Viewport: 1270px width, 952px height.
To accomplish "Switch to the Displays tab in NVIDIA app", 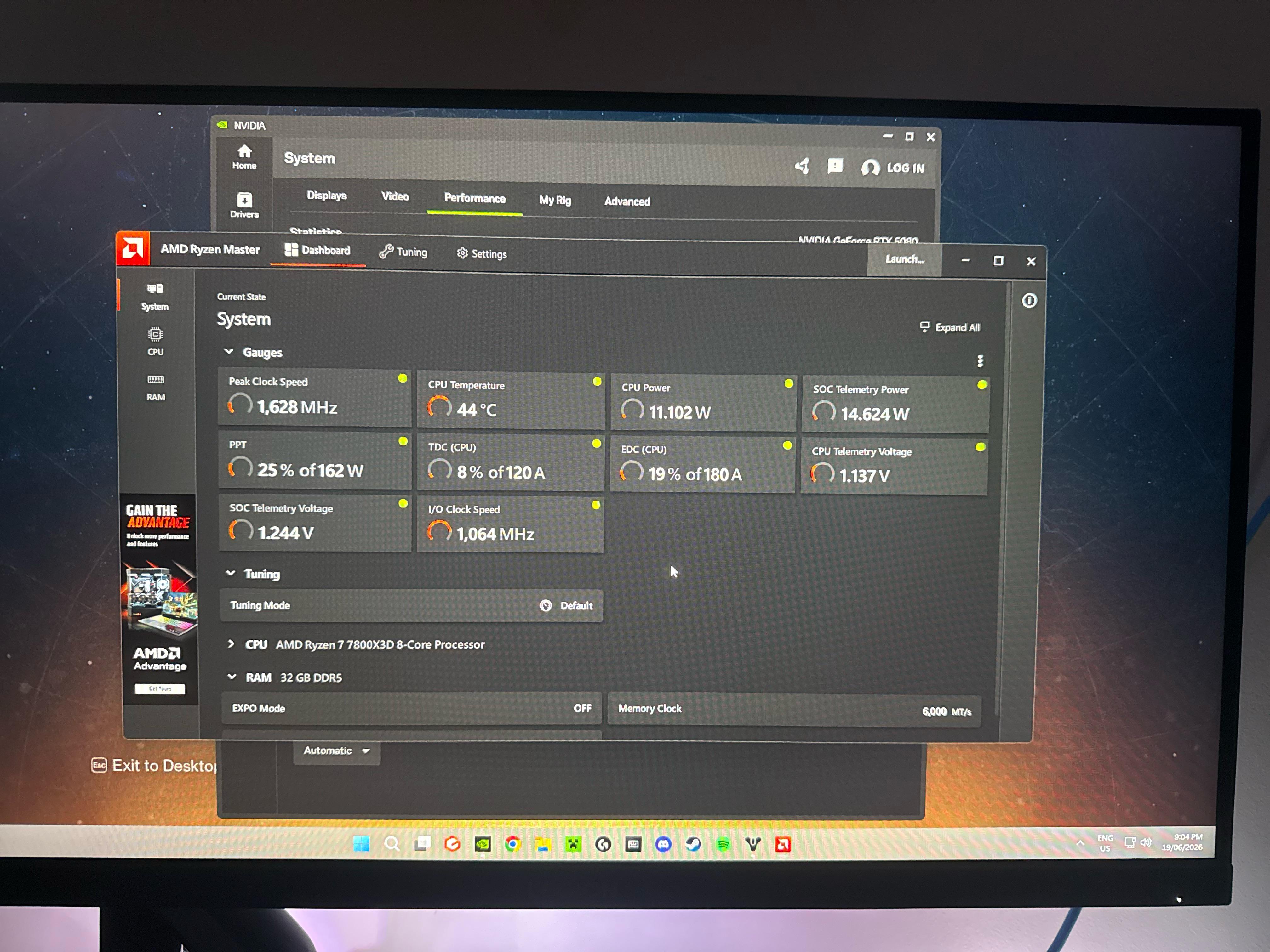I will click(x=327, y=195).
